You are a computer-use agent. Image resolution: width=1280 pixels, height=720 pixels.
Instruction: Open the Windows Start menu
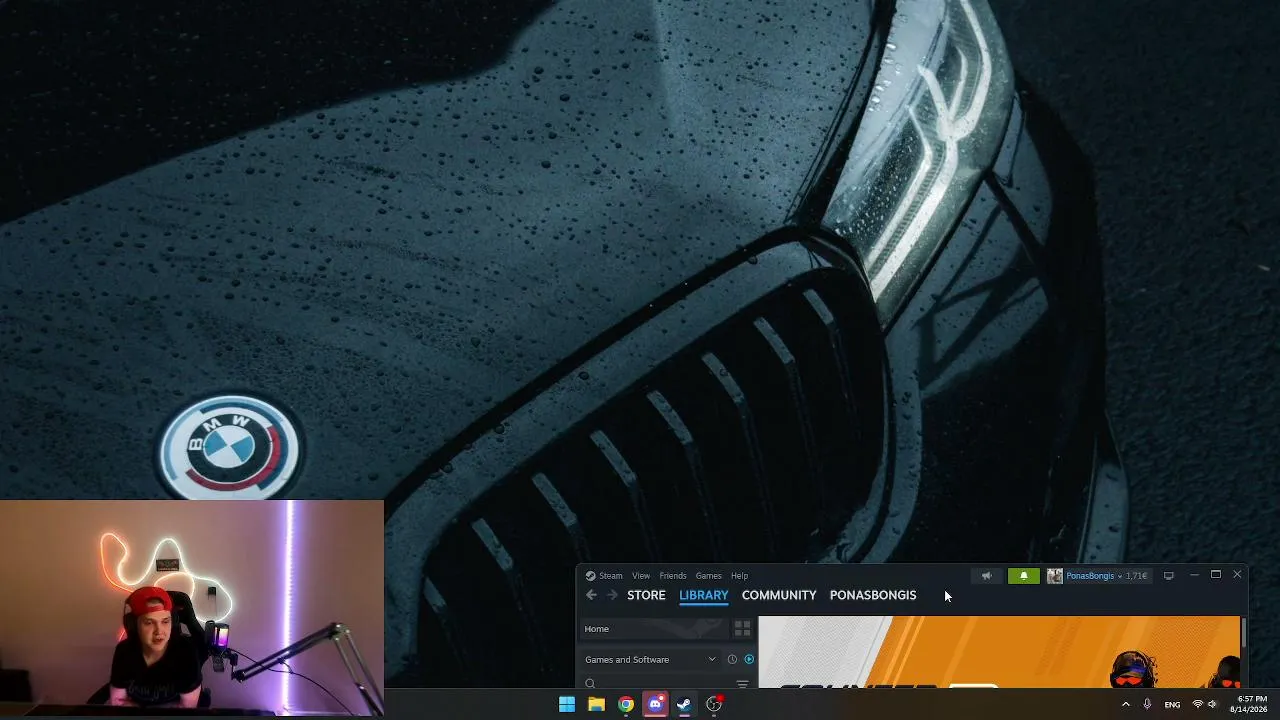(567, 704)
